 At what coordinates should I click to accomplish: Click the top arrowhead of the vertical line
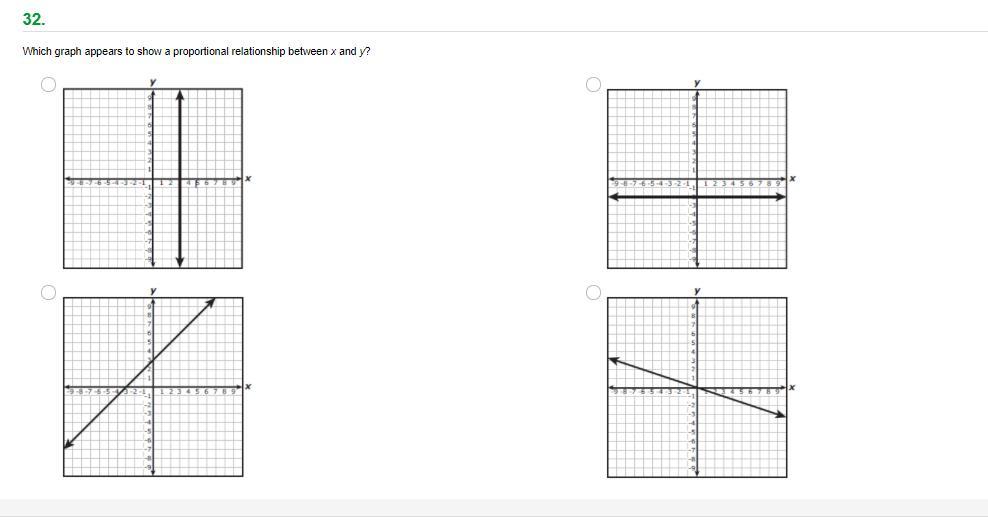click(180, 95)
